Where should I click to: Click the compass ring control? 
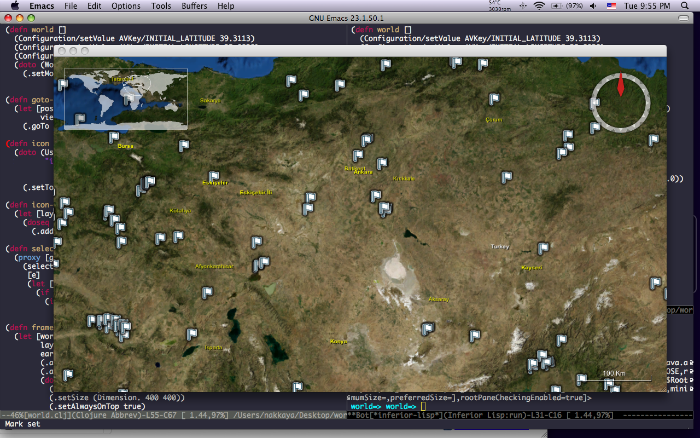pyautogui.click(x=621, y=103)
